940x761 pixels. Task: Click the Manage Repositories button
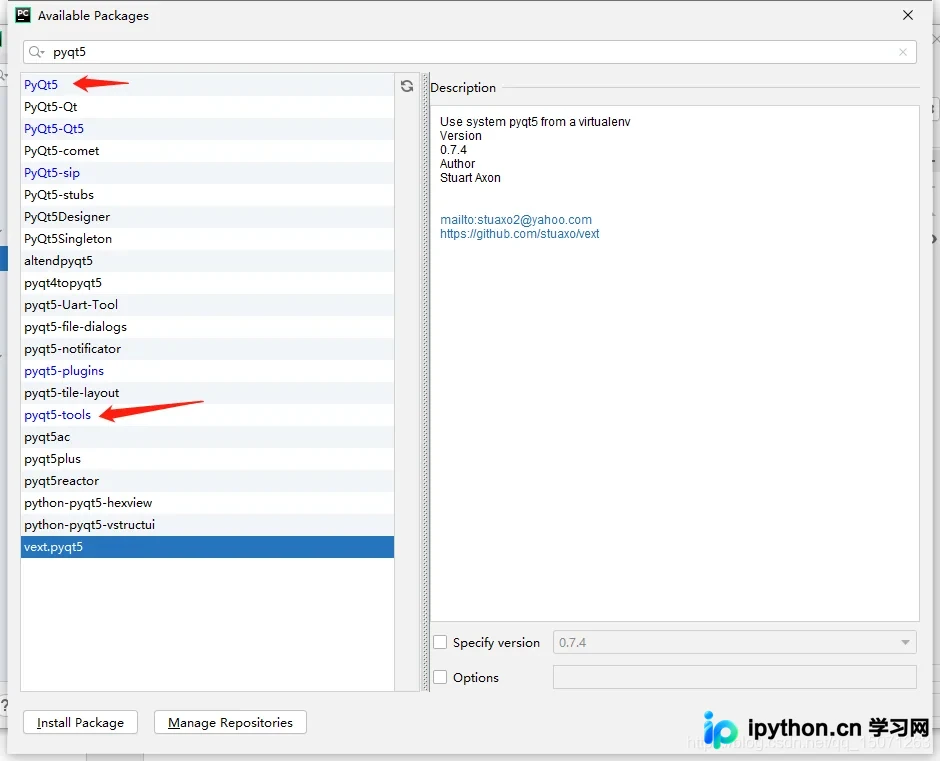230,723
